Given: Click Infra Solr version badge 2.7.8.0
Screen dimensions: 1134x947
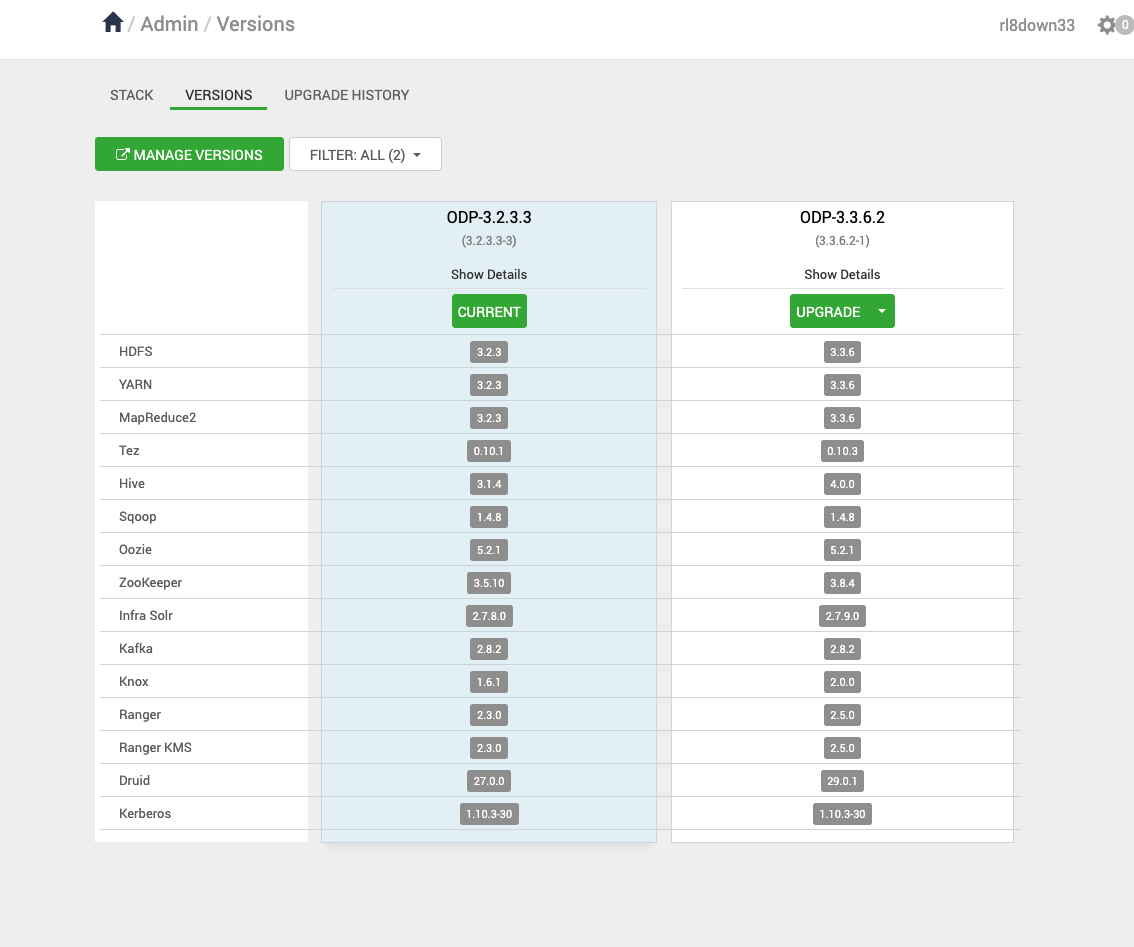Looking at the screenshot, I should tap(489, 616).
